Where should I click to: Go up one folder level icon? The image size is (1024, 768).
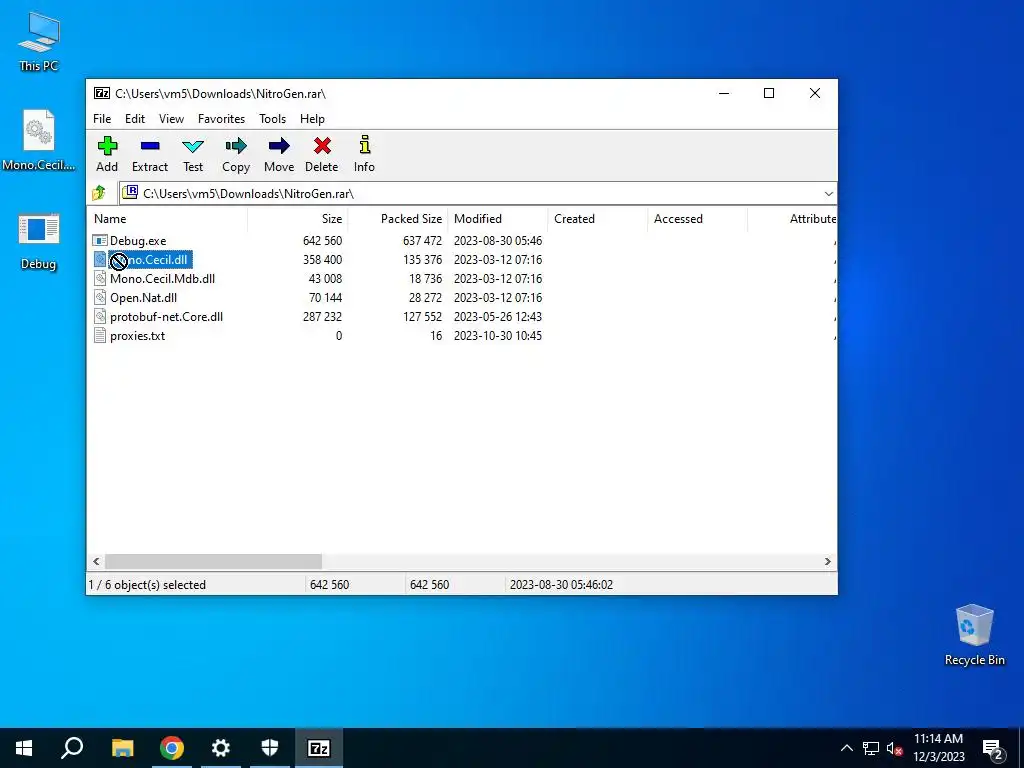point(99,193)
